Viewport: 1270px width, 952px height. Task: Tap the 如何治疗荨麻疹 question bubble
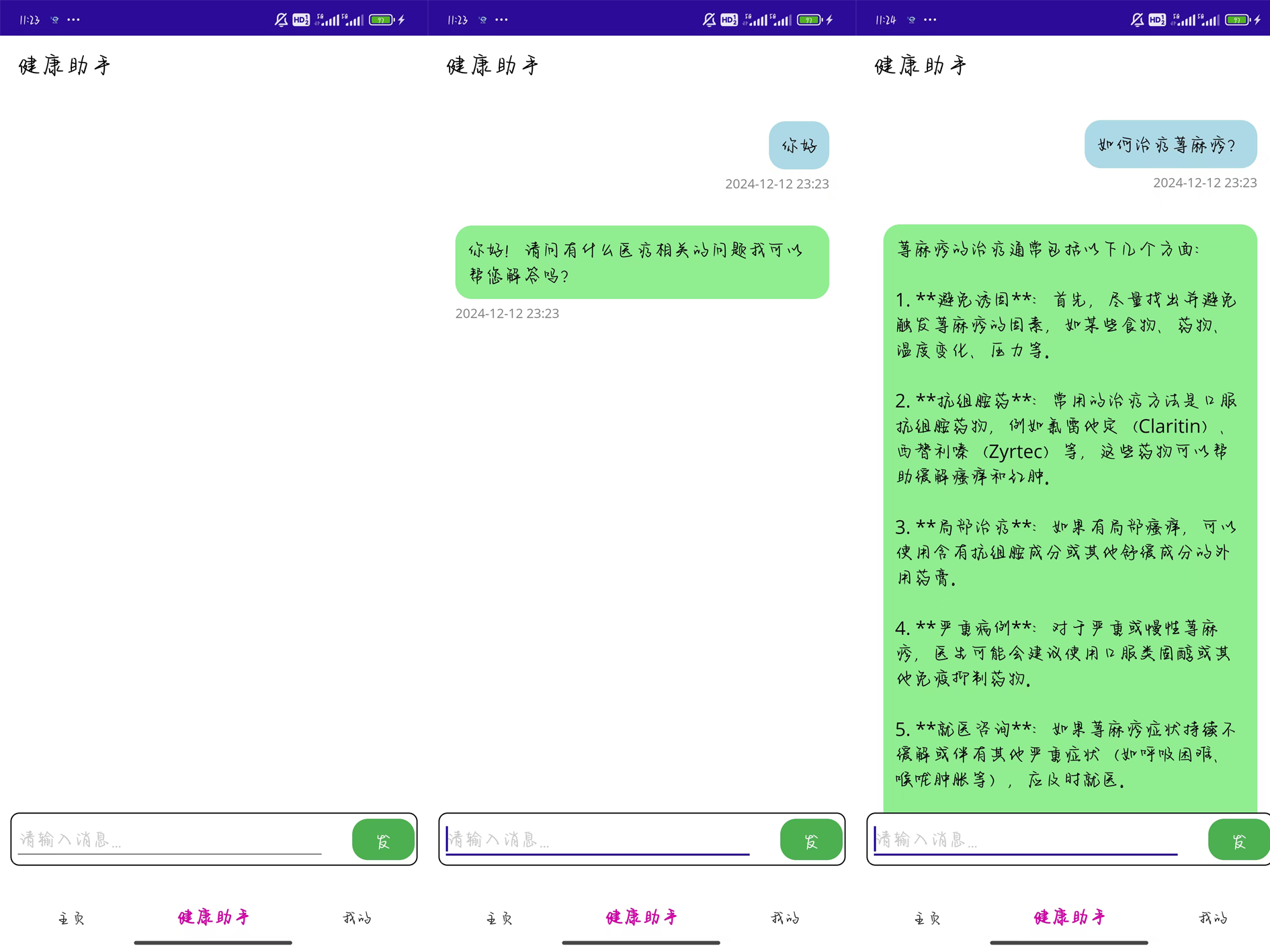[x=1170, y=144]
